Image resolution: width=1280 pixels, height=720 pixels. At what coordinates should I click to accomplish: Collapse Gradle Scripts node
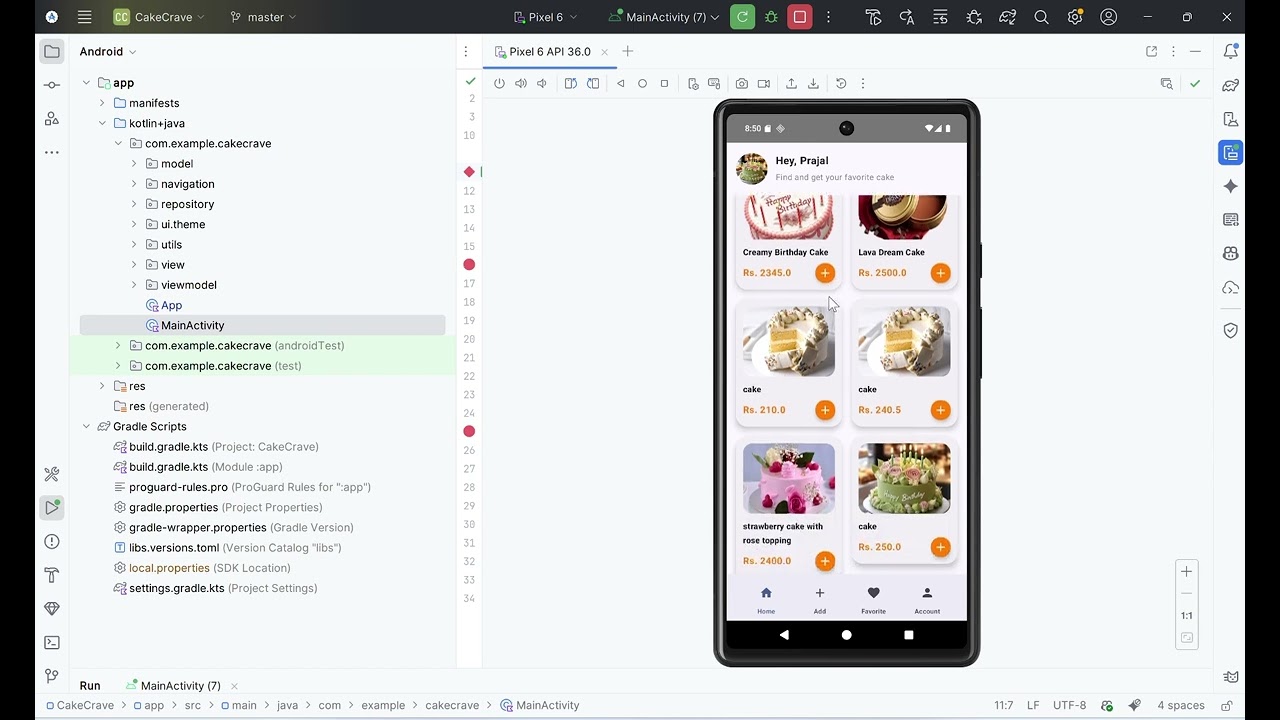[x=86, y=426]
